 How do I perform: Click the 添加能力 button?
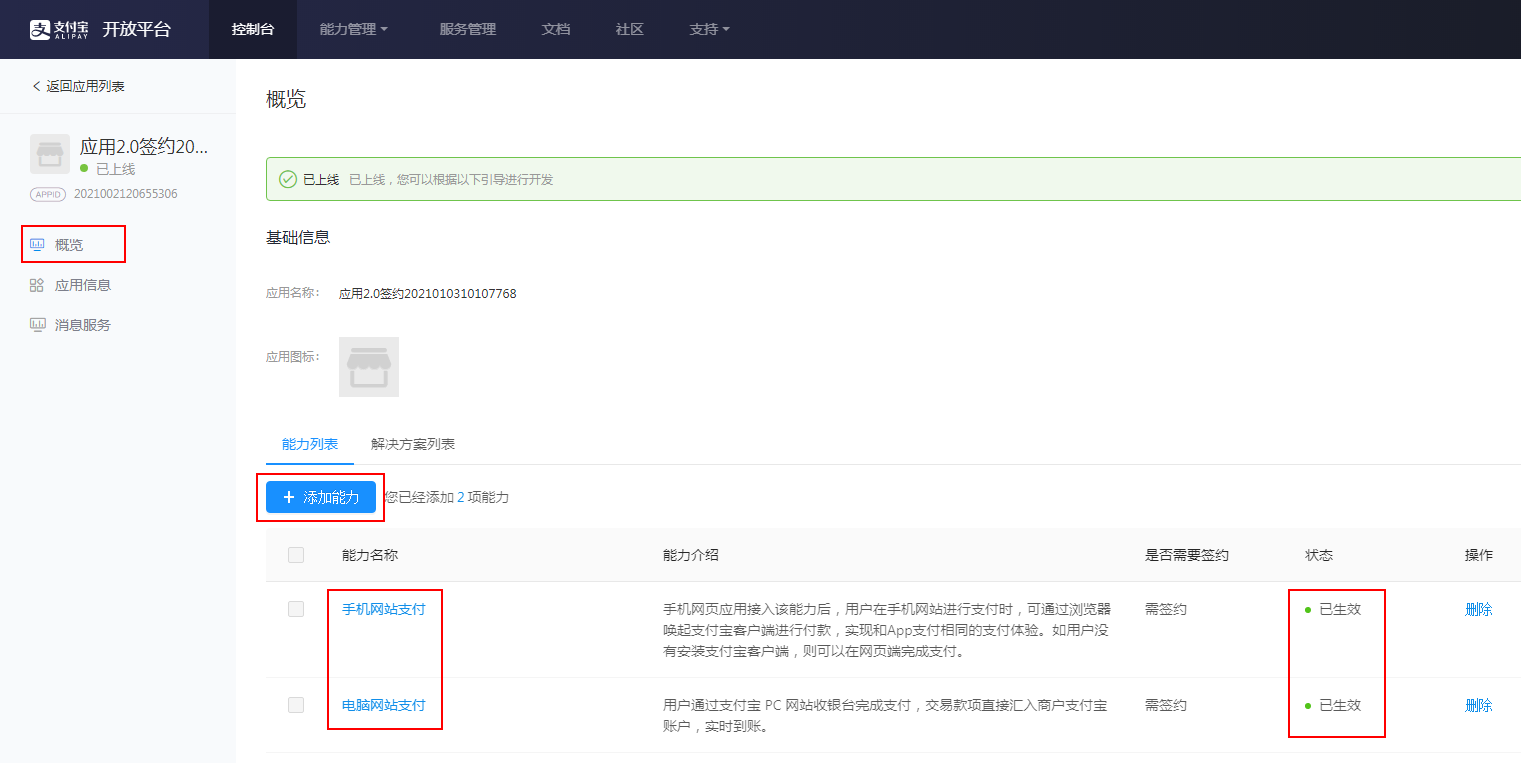321,497
